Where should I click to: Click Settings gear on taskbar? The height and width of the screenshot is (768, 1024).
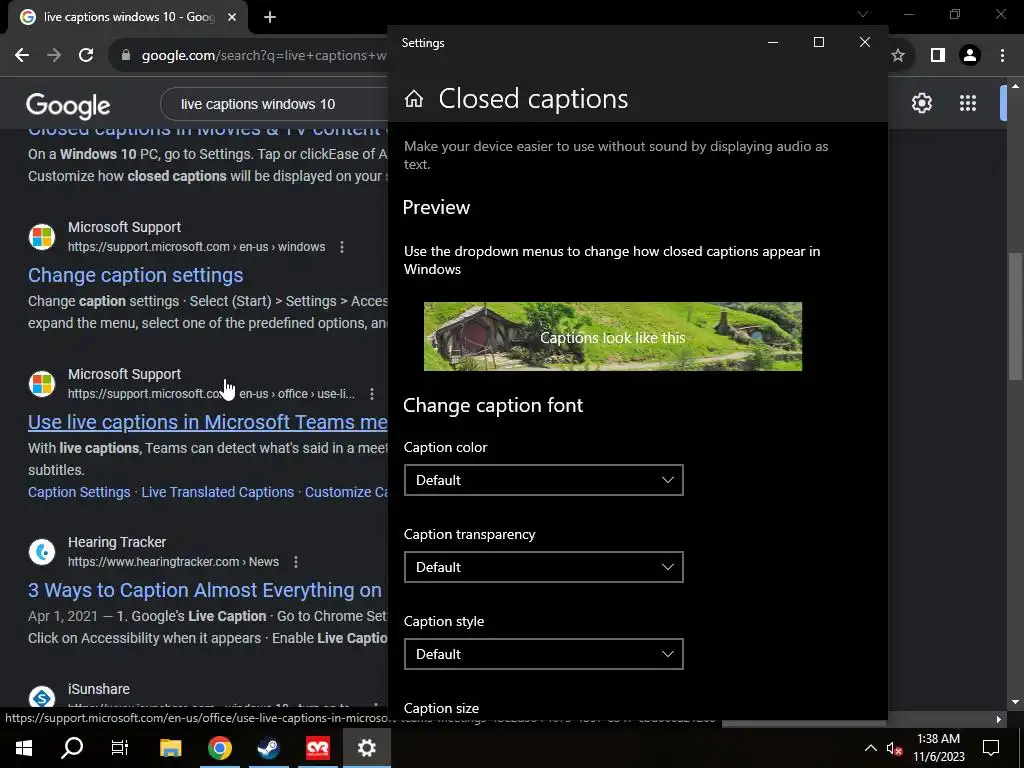pyautogui.click(x=366, y=748)
